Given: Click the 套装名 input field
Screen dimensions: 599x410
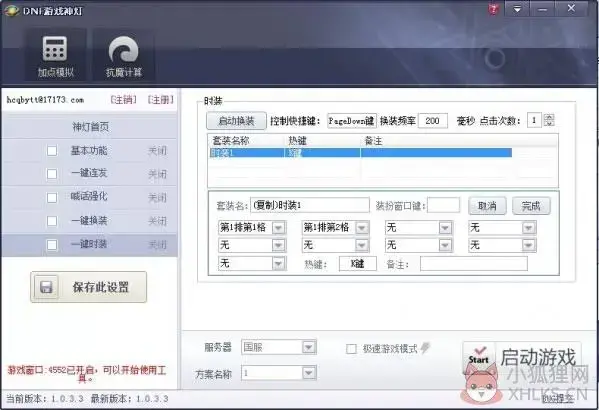Looking at the screenshot, I should (310, 206).
